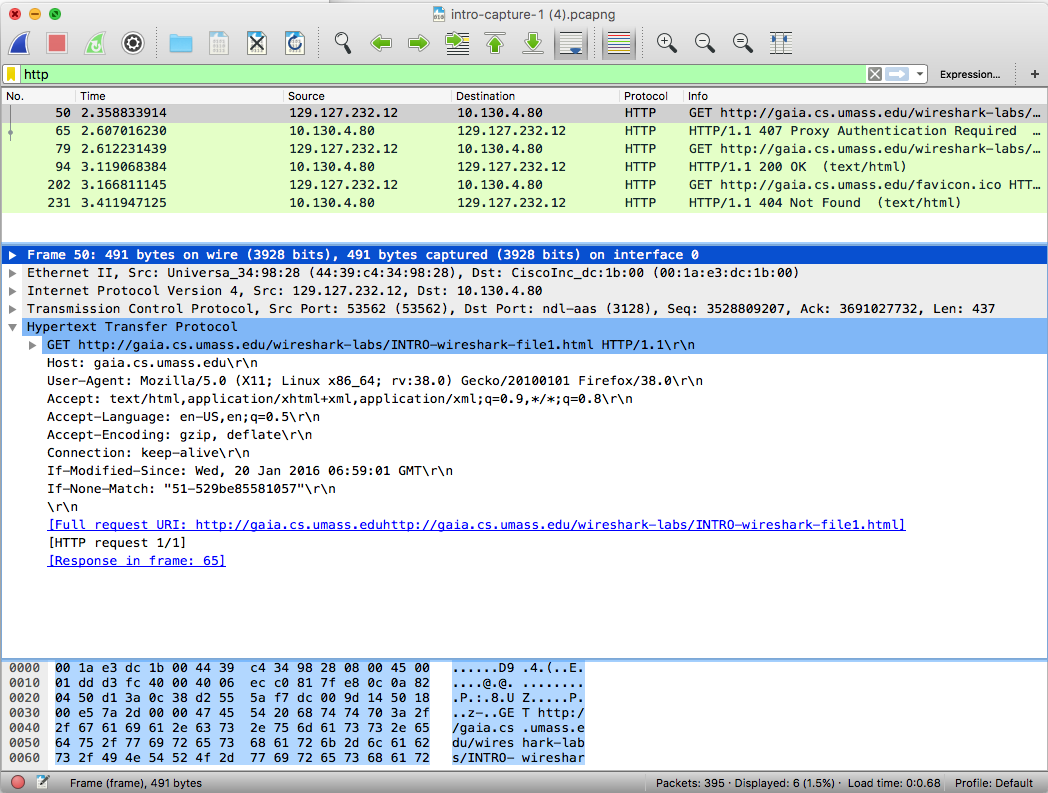Click the Profile: Default status item
This screenshot has width=1048, height=793.
pyautogui.click(x=996, y=783)
